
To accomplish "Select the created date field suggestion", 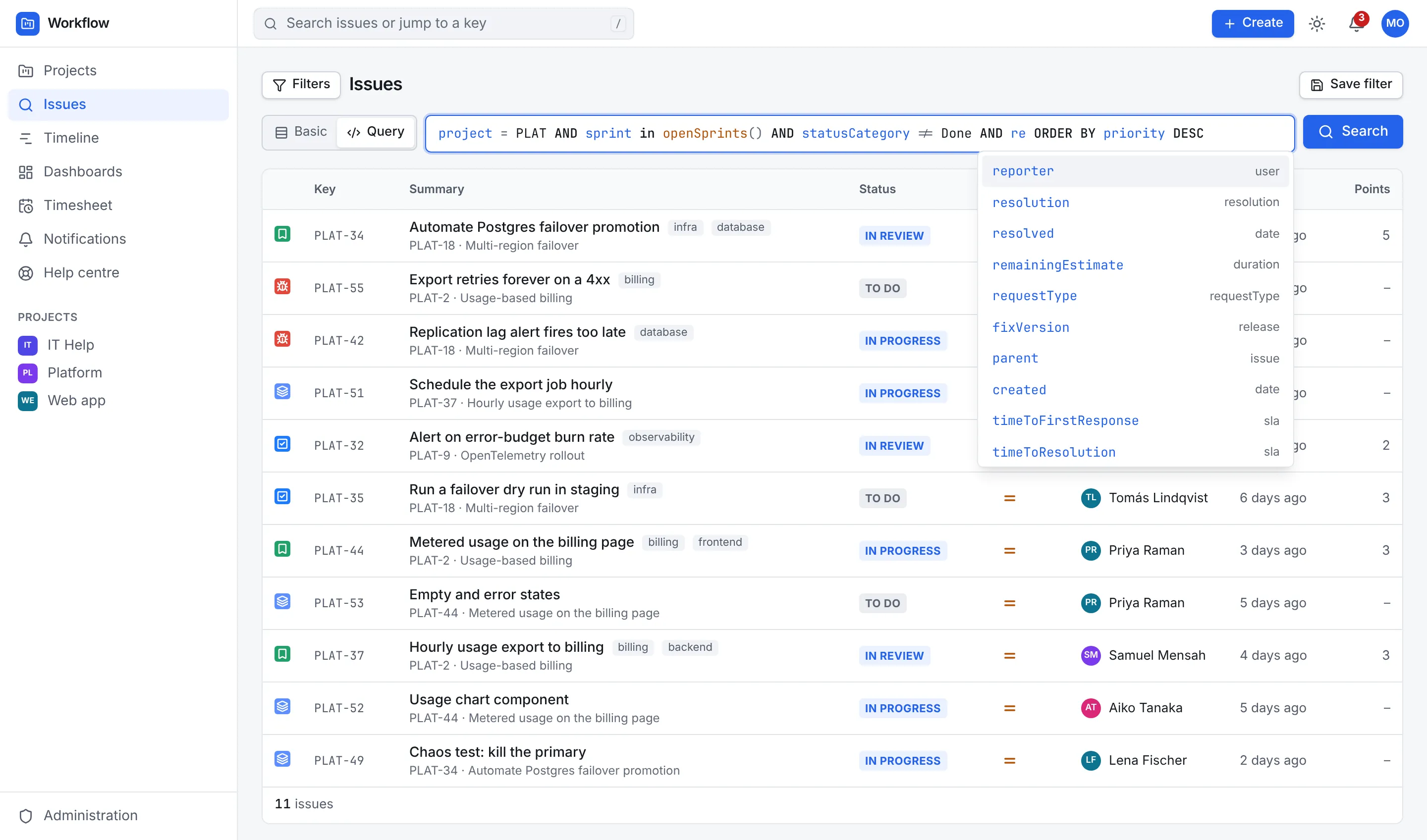I will pyautogui.click(x=1135, y=389).
